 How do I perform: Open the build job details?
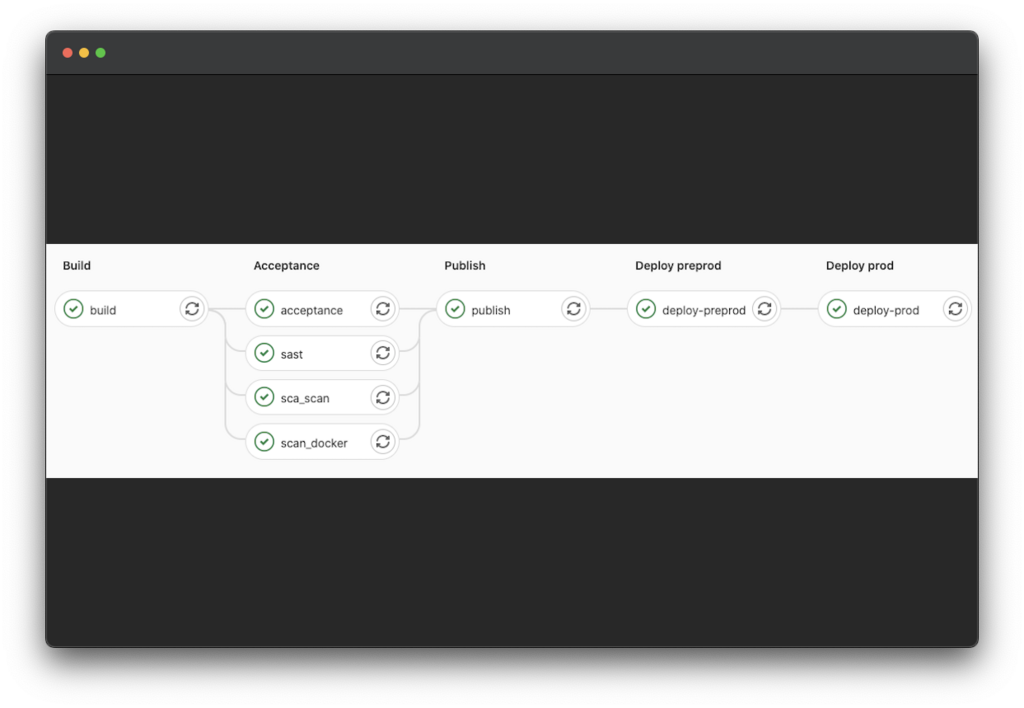103,309
